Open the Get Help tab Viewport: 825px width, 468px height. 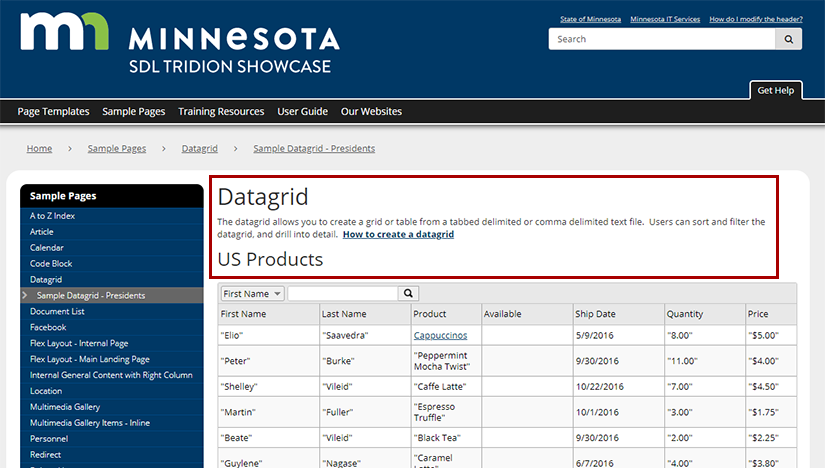pyautogui.click(x=775, y=90)
